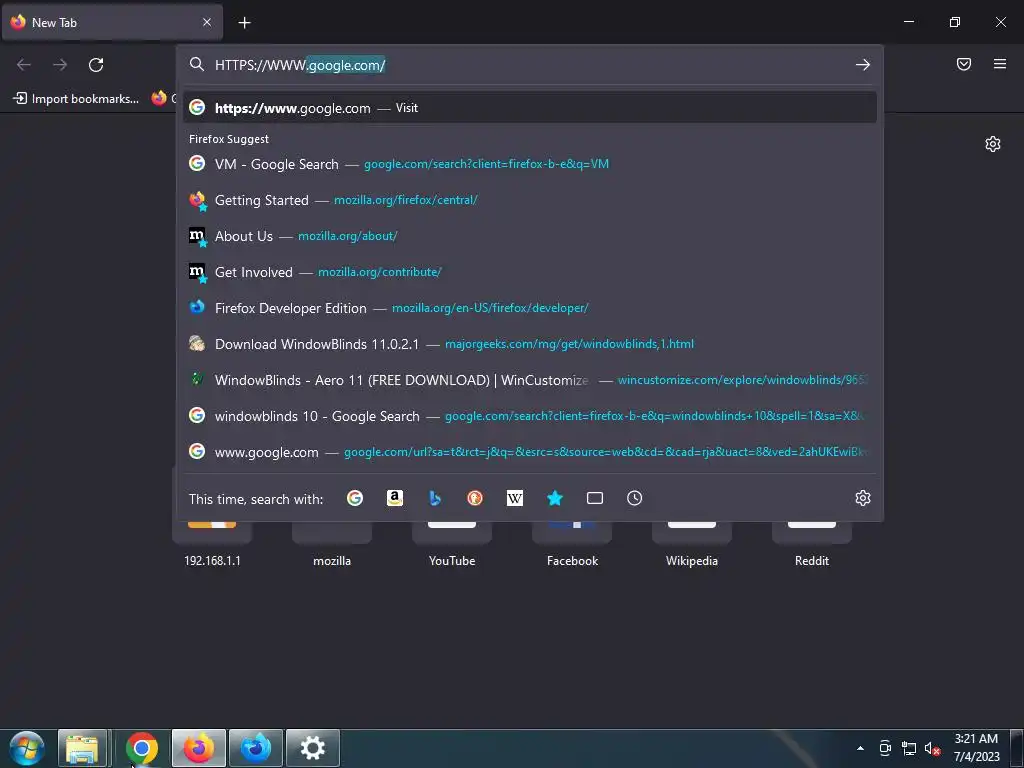Personalize new tab with gear icon
This screenshot has width=1024, height=768.
[x=993, y=144]
